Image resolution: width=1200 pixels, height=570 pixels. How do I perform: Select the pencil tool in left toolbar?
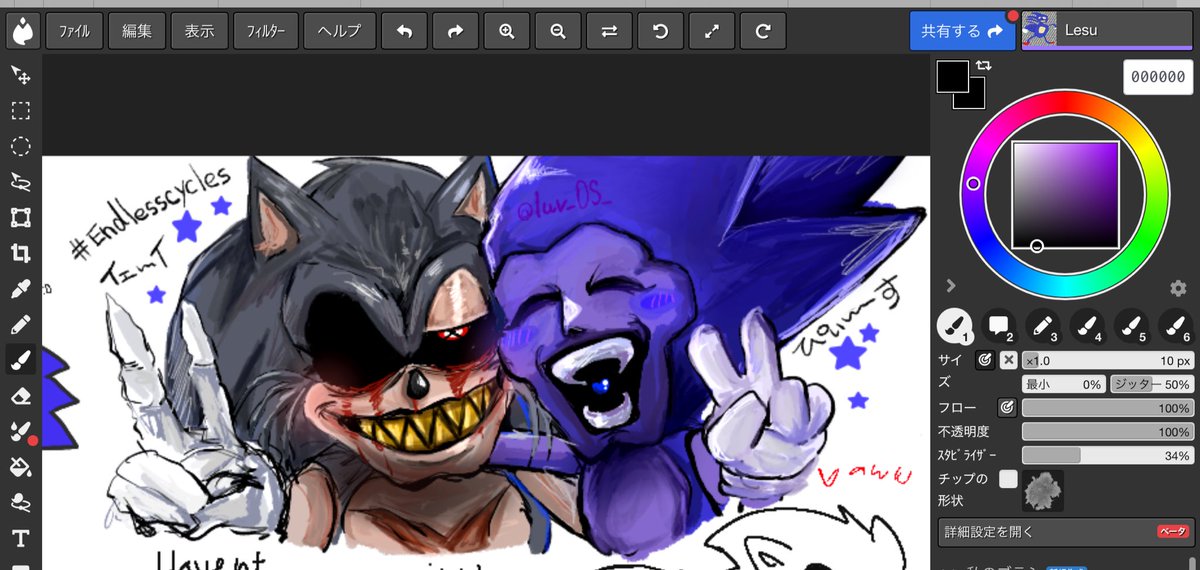click(20, 325)
